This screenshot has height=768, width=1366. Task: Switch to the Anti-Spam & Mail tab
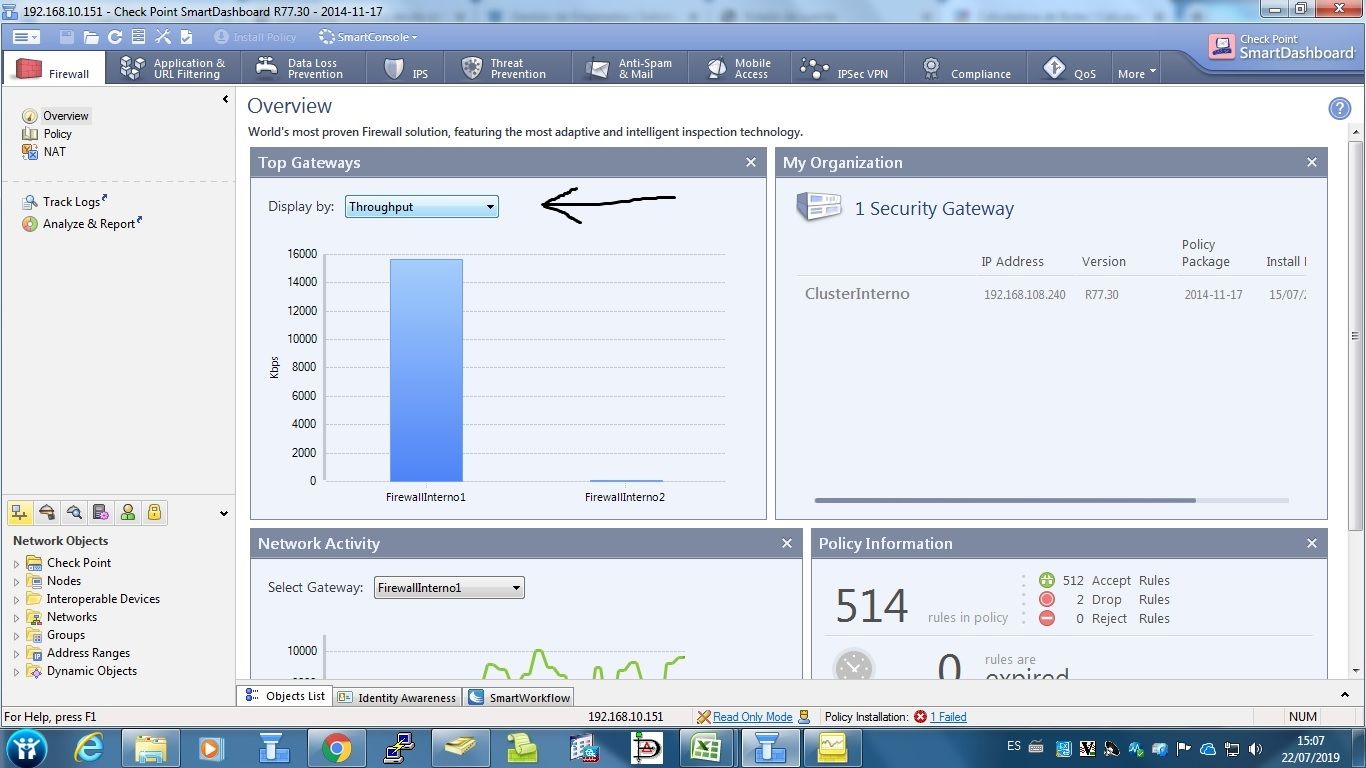pyautogui.click(x=629, y=68)
